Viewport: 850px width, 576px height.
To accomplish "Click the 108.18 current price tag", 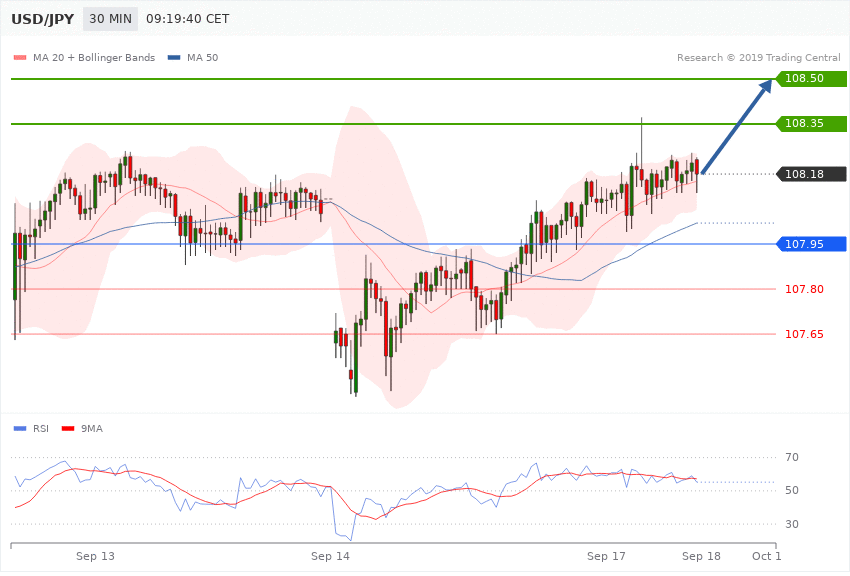I will click(x=812, y=174).
